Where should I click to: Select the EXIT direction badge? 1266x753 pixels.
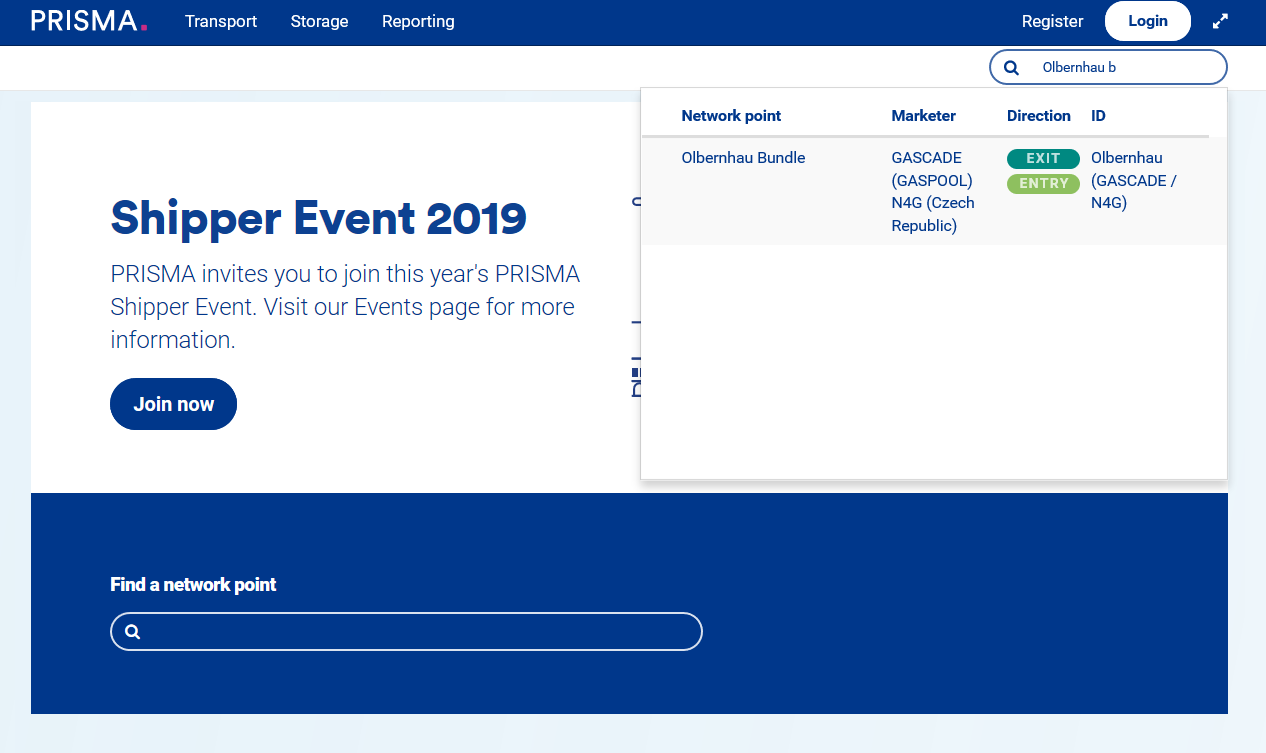(1043, 159)
